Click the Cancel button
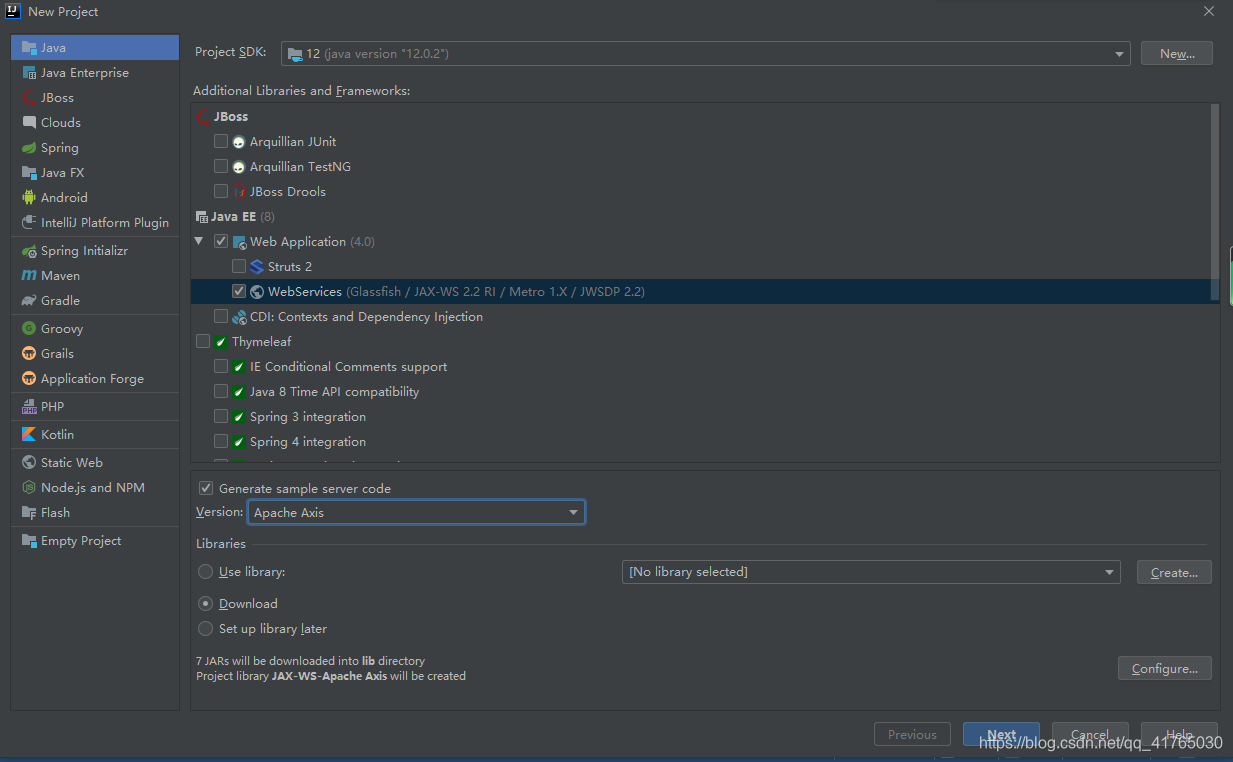Image resolution: width=1233 pixels, height=762 pixels. point(1090,734)
